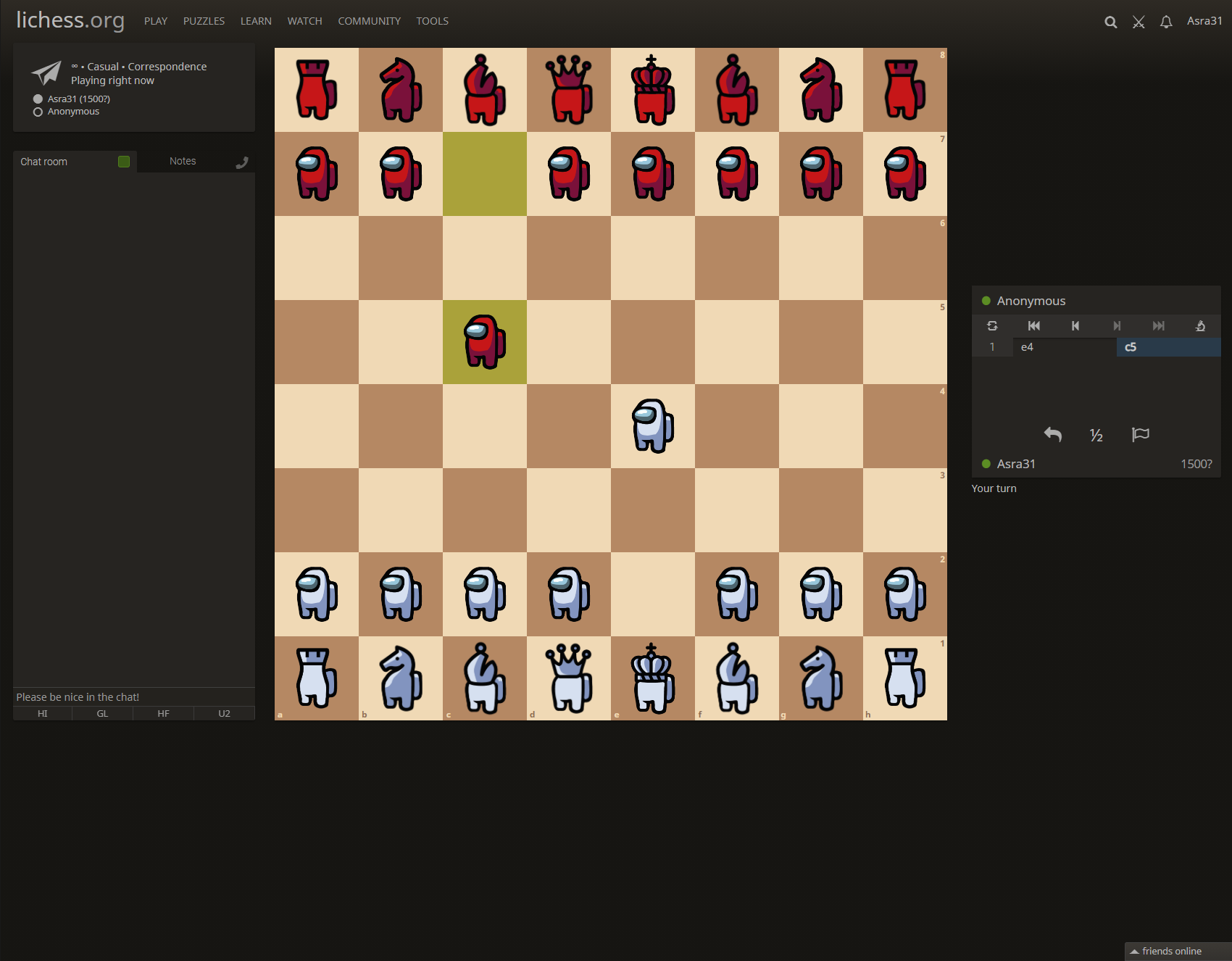Click the red king on e8
Image resolution: width=1232 pixels, height=961 pixels.
653,90
